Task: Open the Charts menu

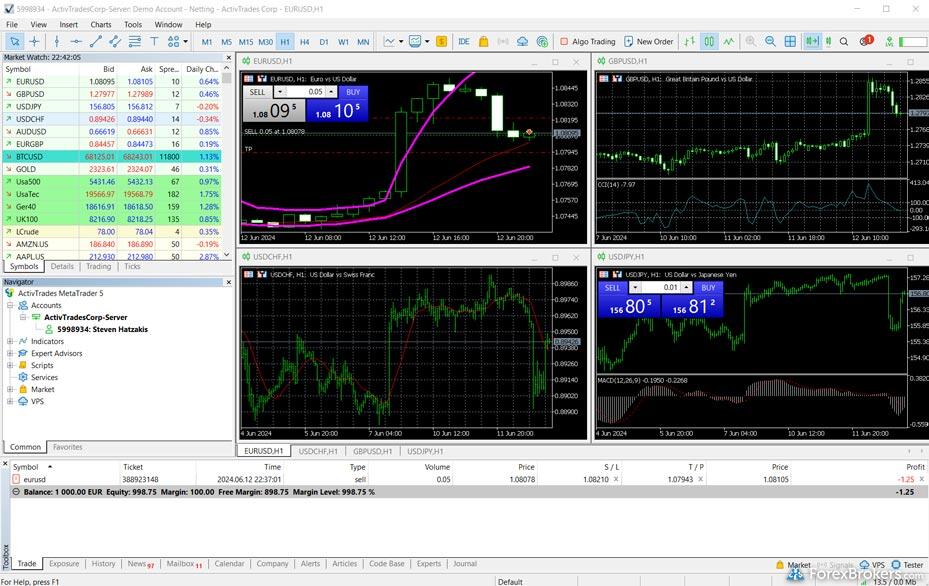Action: point(100,24)
